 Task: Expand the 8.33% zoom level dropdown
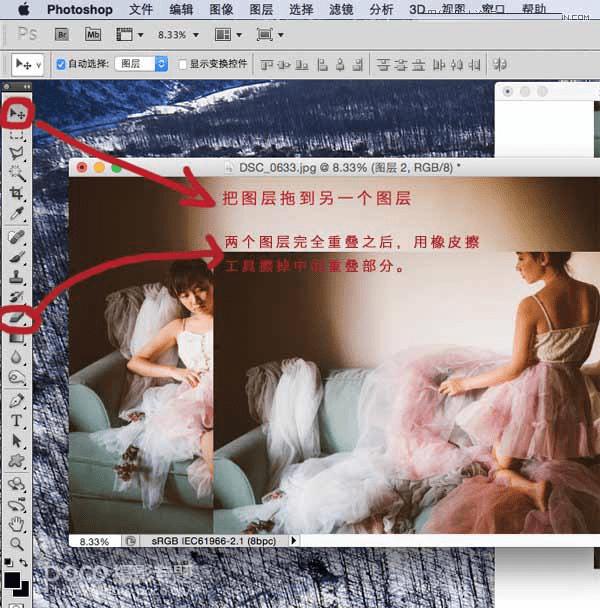coord(178,35)
